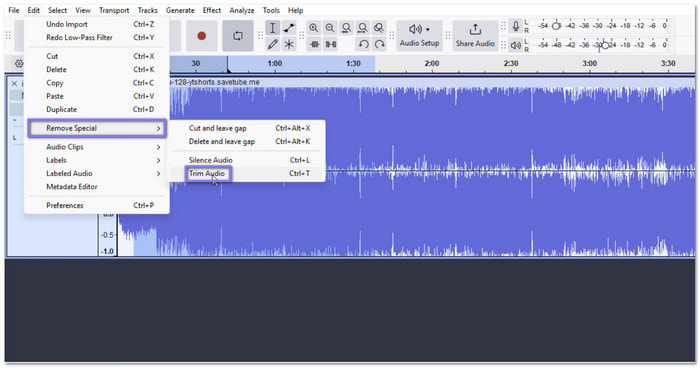Click the Silence audio selection toolbar icon

click(x=331, y=44)
